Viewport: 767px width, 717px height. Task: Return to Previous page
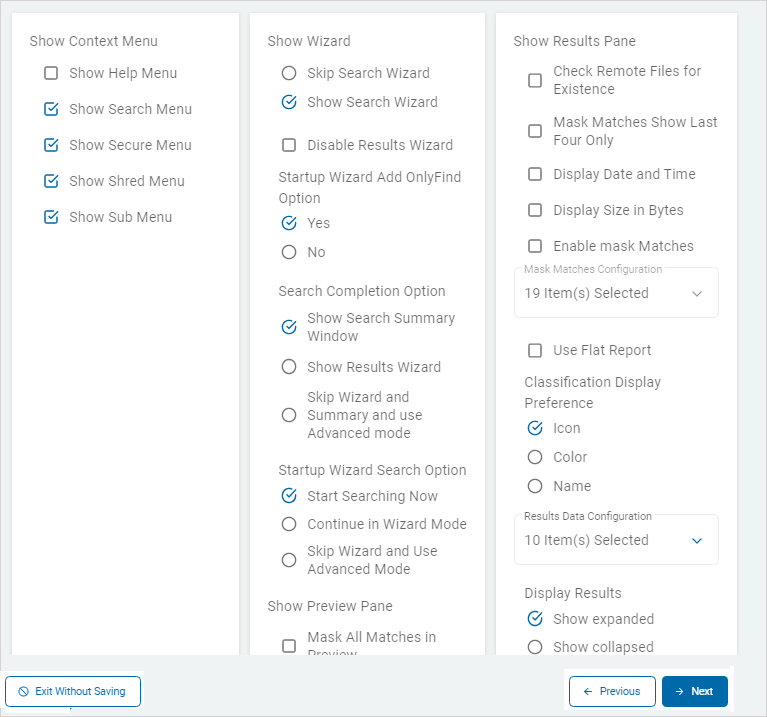point(611,691)
